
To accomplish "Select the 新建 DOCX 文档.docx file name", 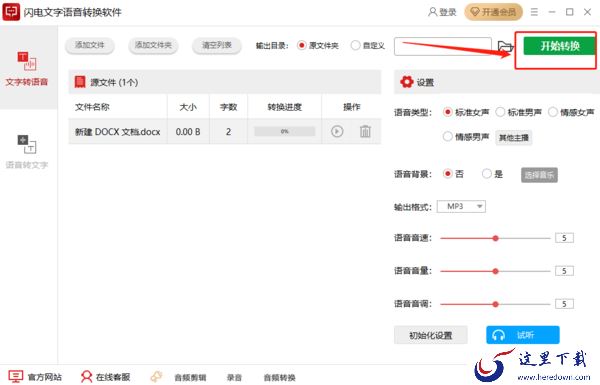I will click(117, 132).
